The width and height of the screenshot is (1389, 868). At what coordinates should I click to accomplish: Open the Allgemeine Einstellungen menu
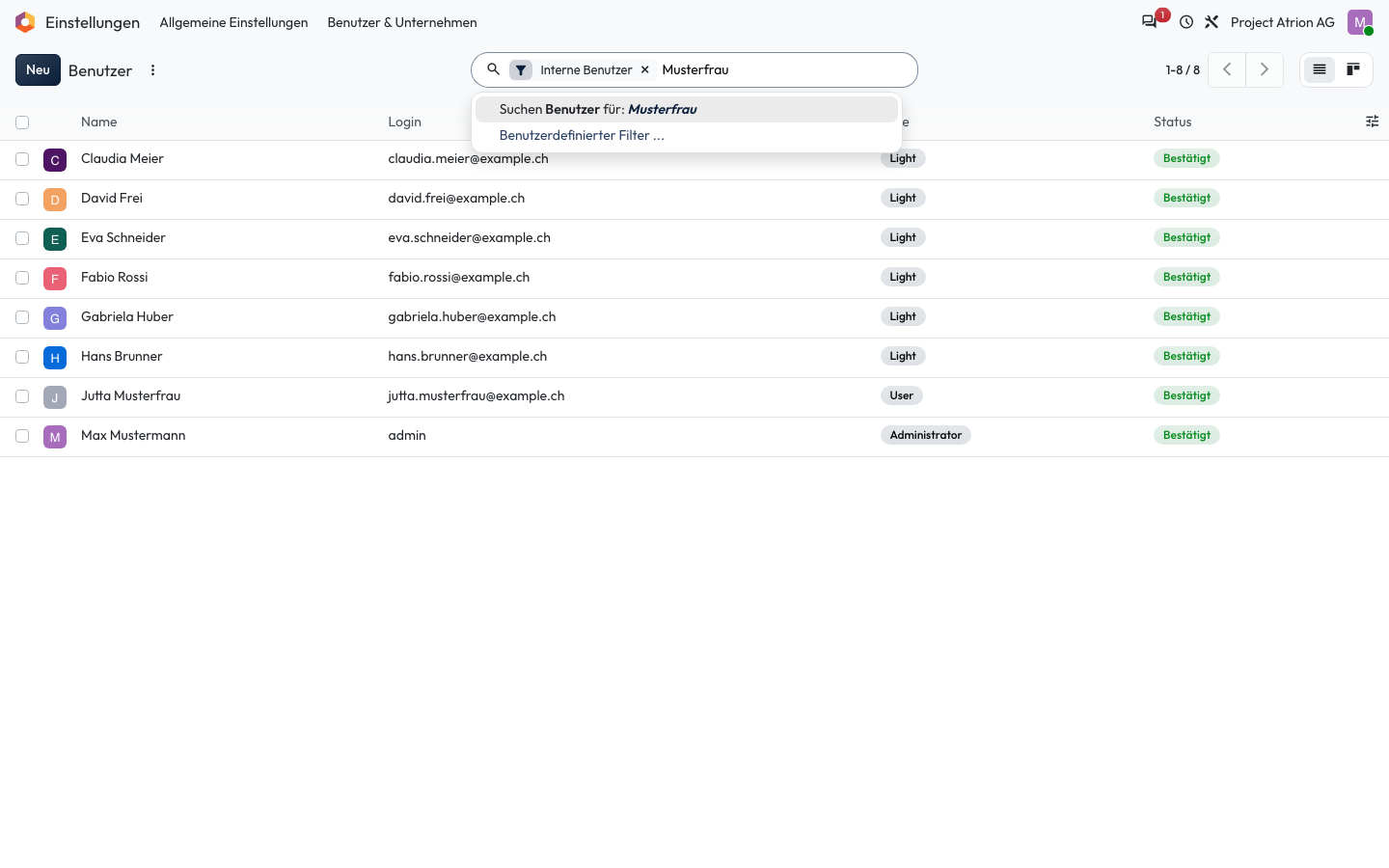point(233,22)
